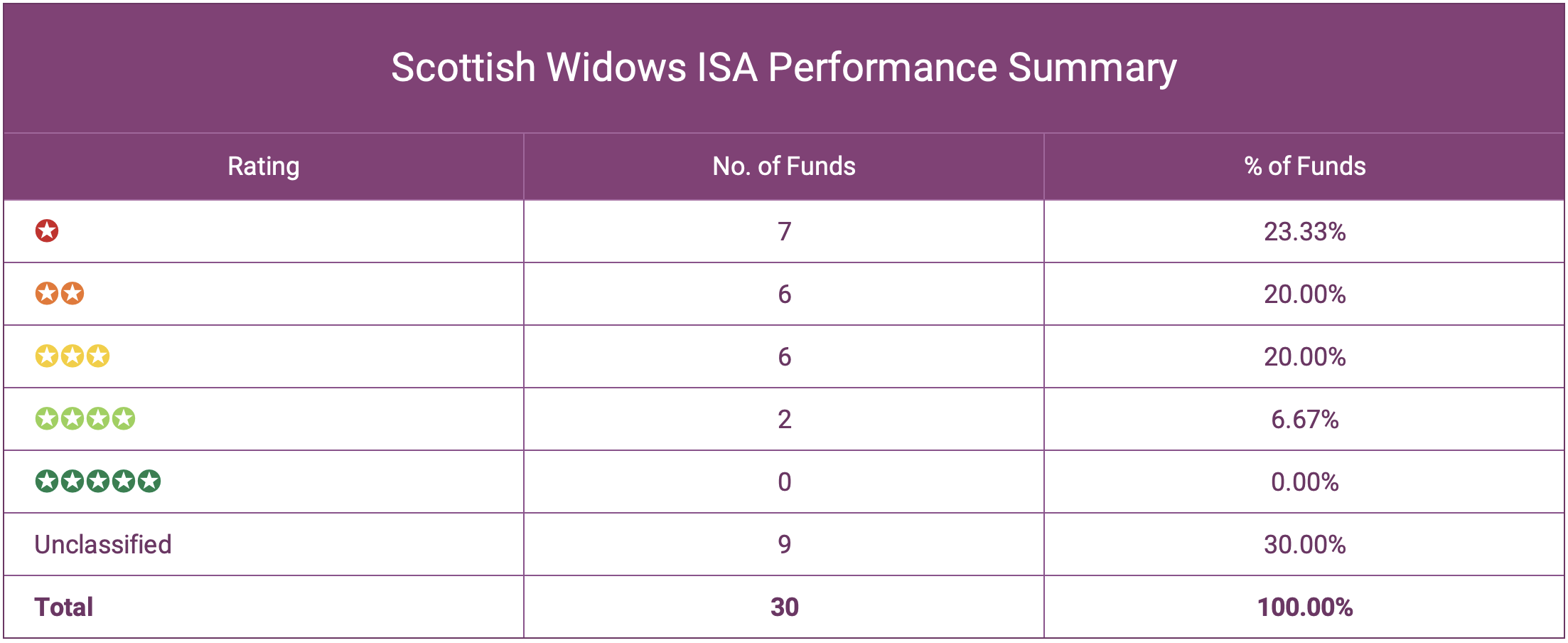The height and width of the screenshot is (643, 1568).
Task: Click the 6.67% cell
Action: [x=1305, y=420]
